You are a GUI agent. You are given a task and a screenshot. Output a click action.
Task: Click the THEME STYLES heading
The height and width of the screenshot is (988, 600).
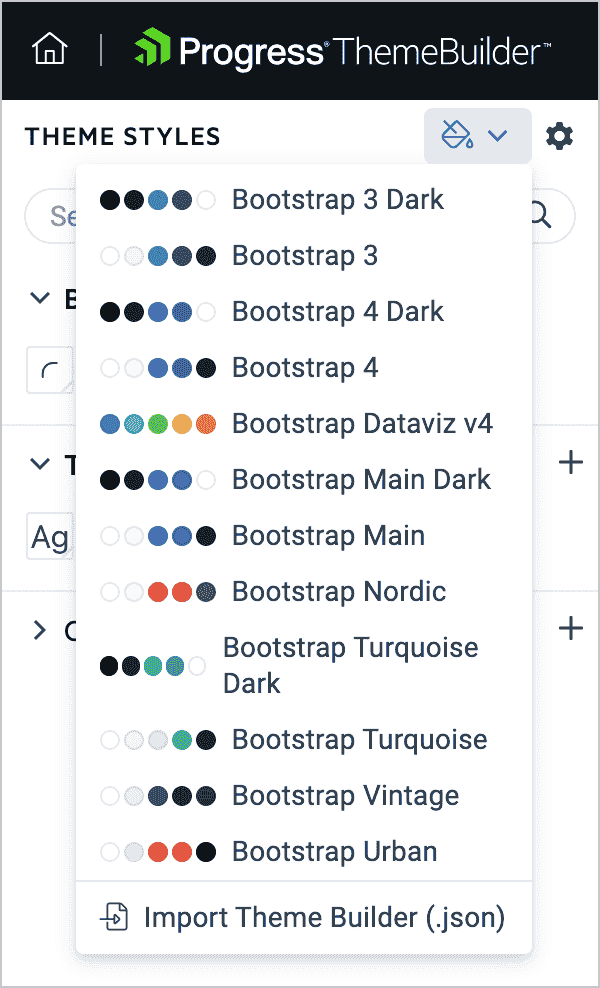point(123,136)
